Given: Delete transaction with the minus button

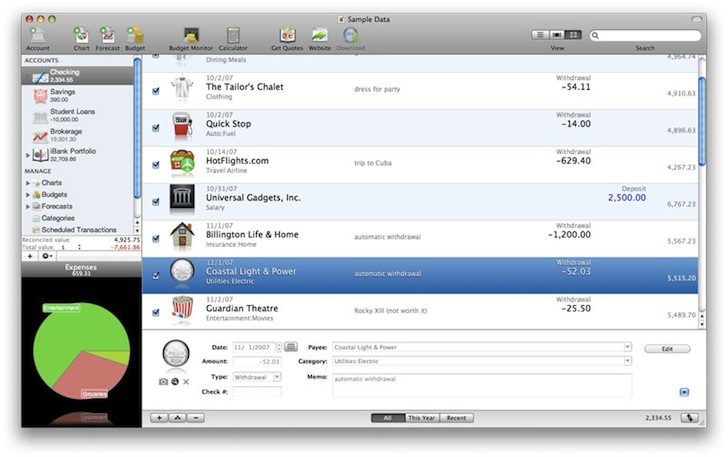Looking at the screenshot, I should pos(196,418).
